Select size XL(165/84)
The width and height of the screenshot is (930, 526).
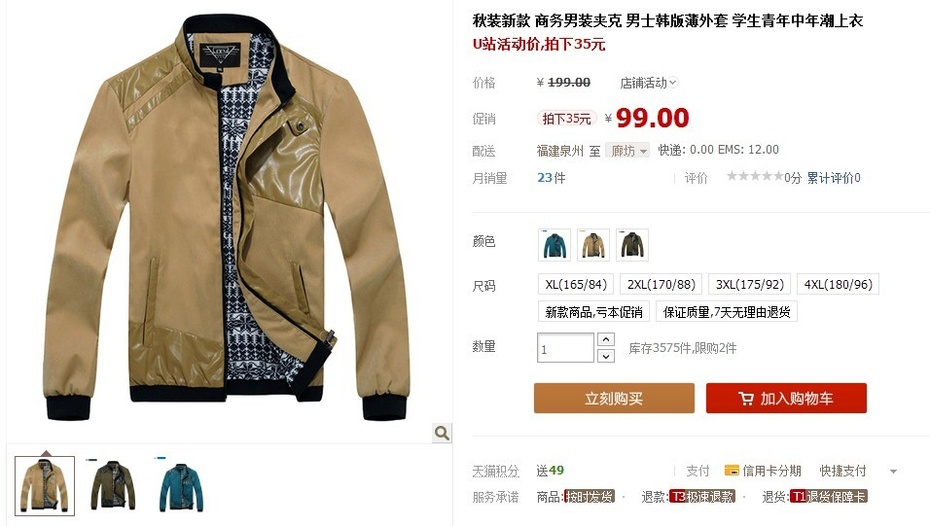[x=575, y=284]
